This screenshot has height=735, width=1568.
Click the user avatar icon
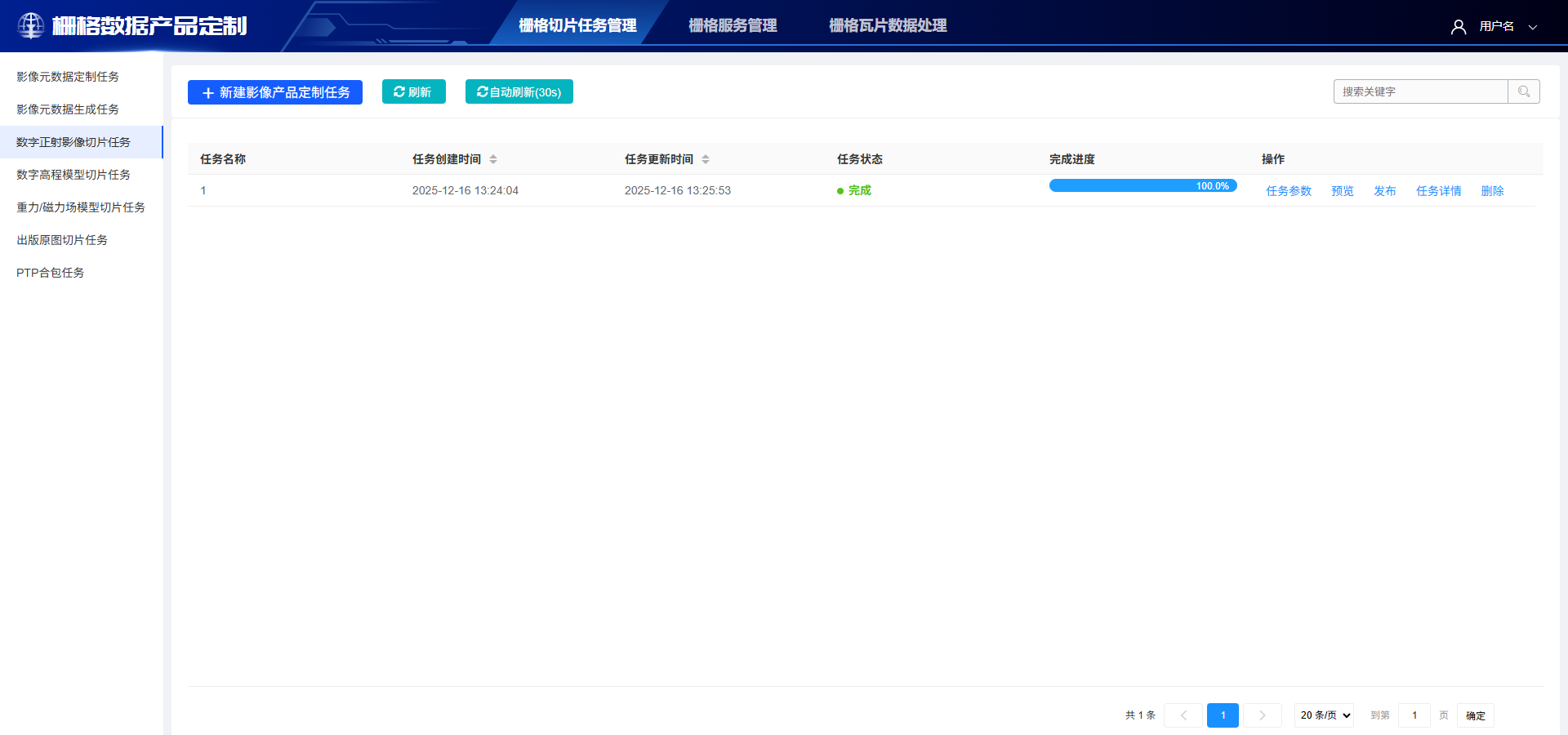1458,27
